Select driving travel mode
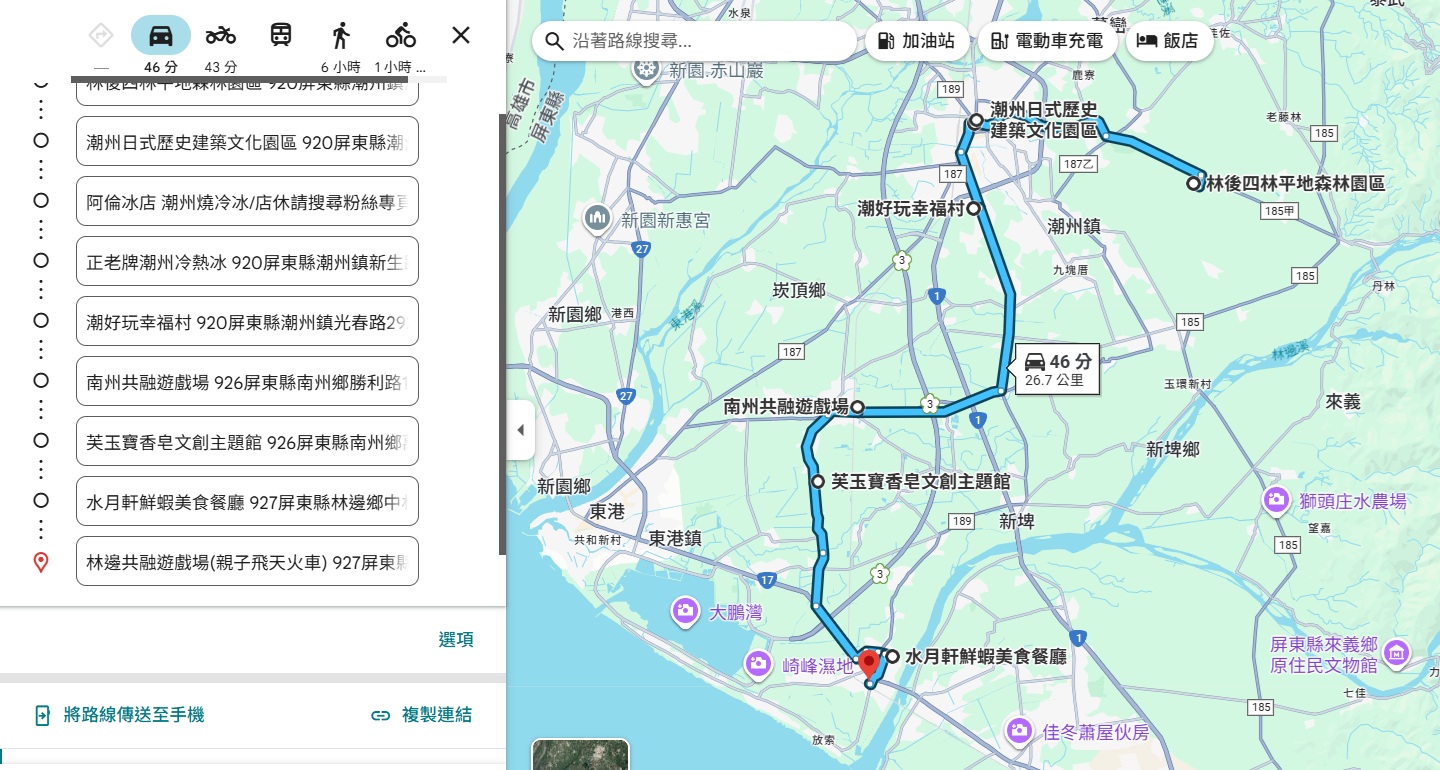This screenshot has width=1440, height=770. (160, 36)
